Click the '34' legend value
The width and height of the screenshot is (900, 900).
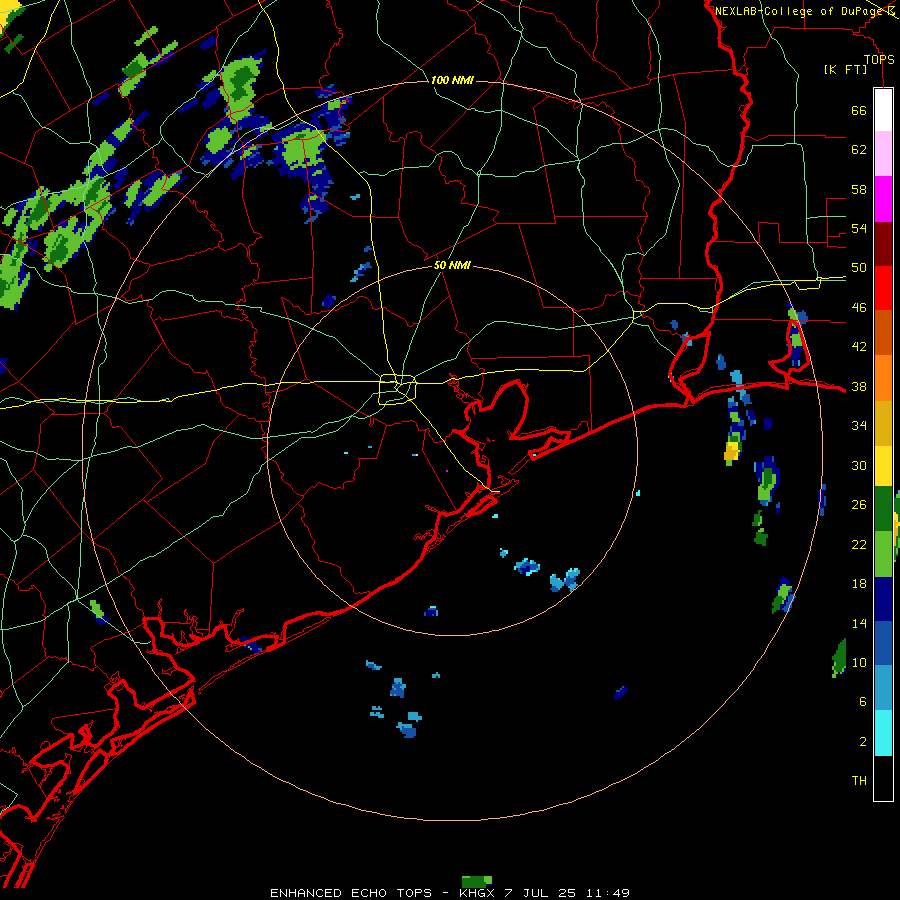[x=859, y=426]
